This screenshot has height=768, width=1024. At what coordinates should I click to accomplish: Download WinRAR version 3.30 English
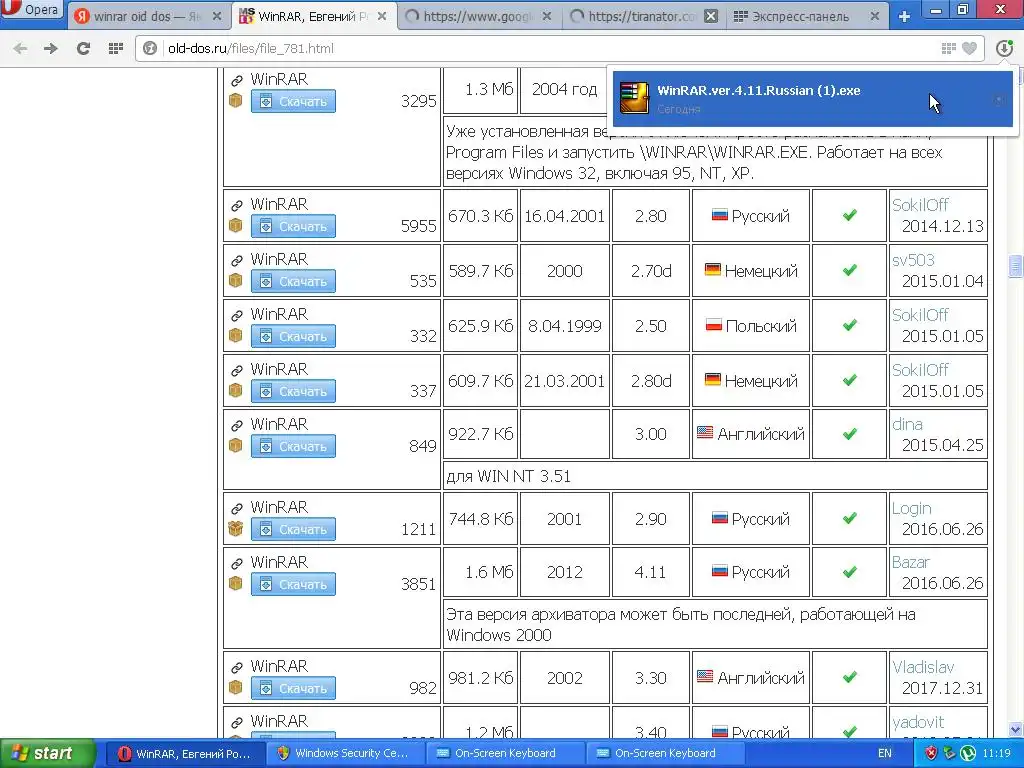(293, 688)
